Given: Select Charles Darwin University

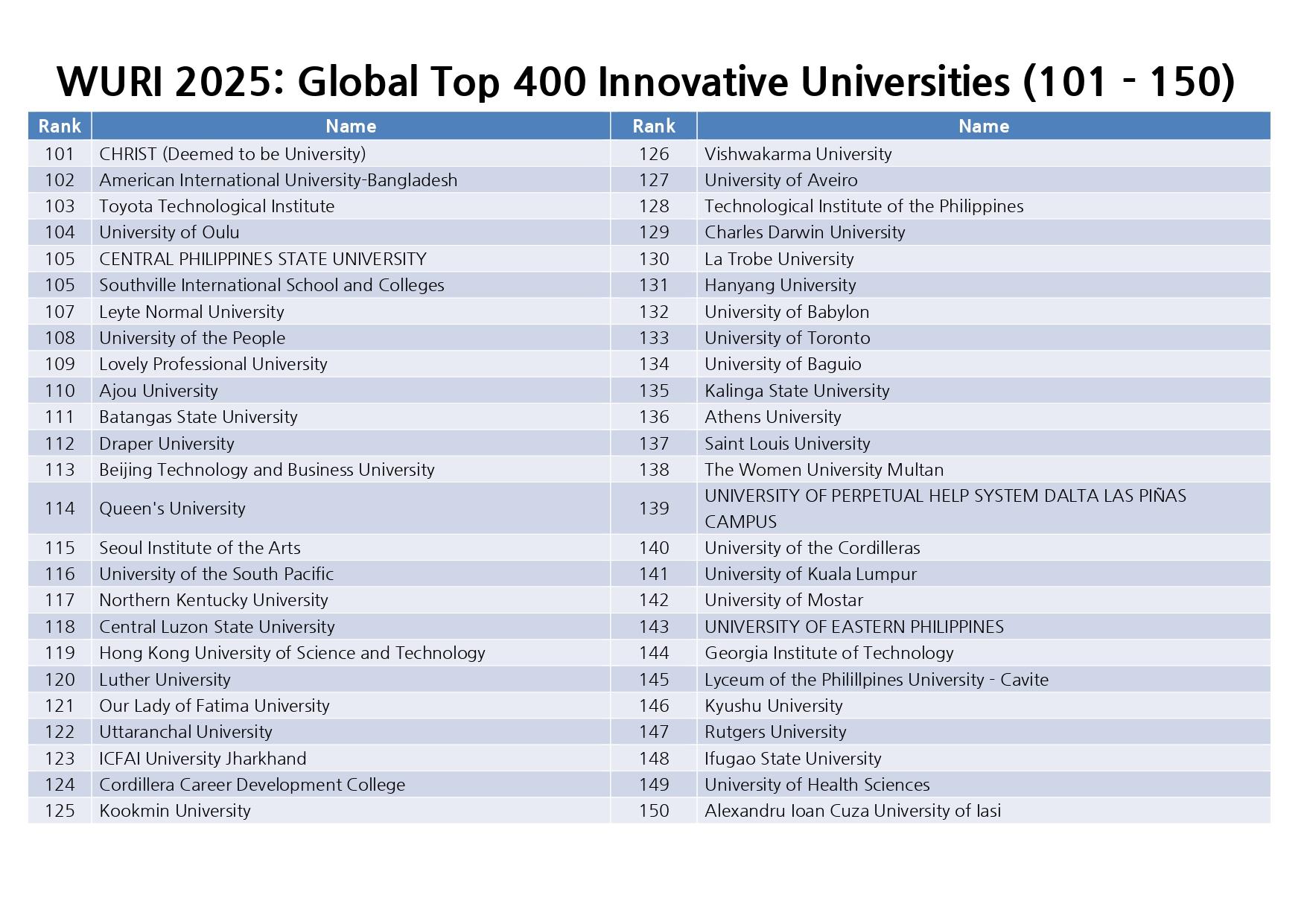Looking at the screenshot, I should tap(805, 232).
